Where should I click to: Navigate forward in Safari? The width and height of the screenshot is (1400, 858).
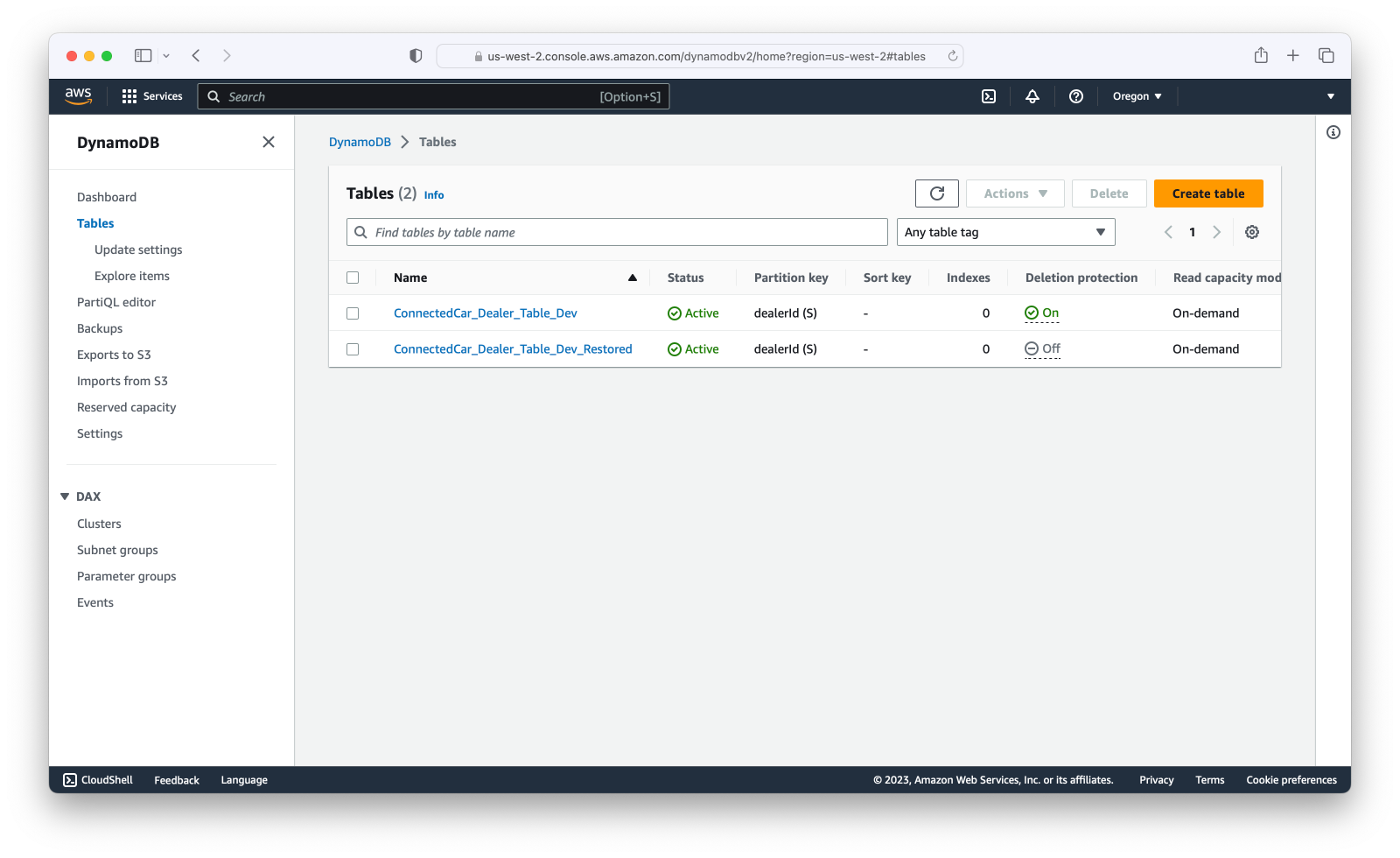(227, 55)
